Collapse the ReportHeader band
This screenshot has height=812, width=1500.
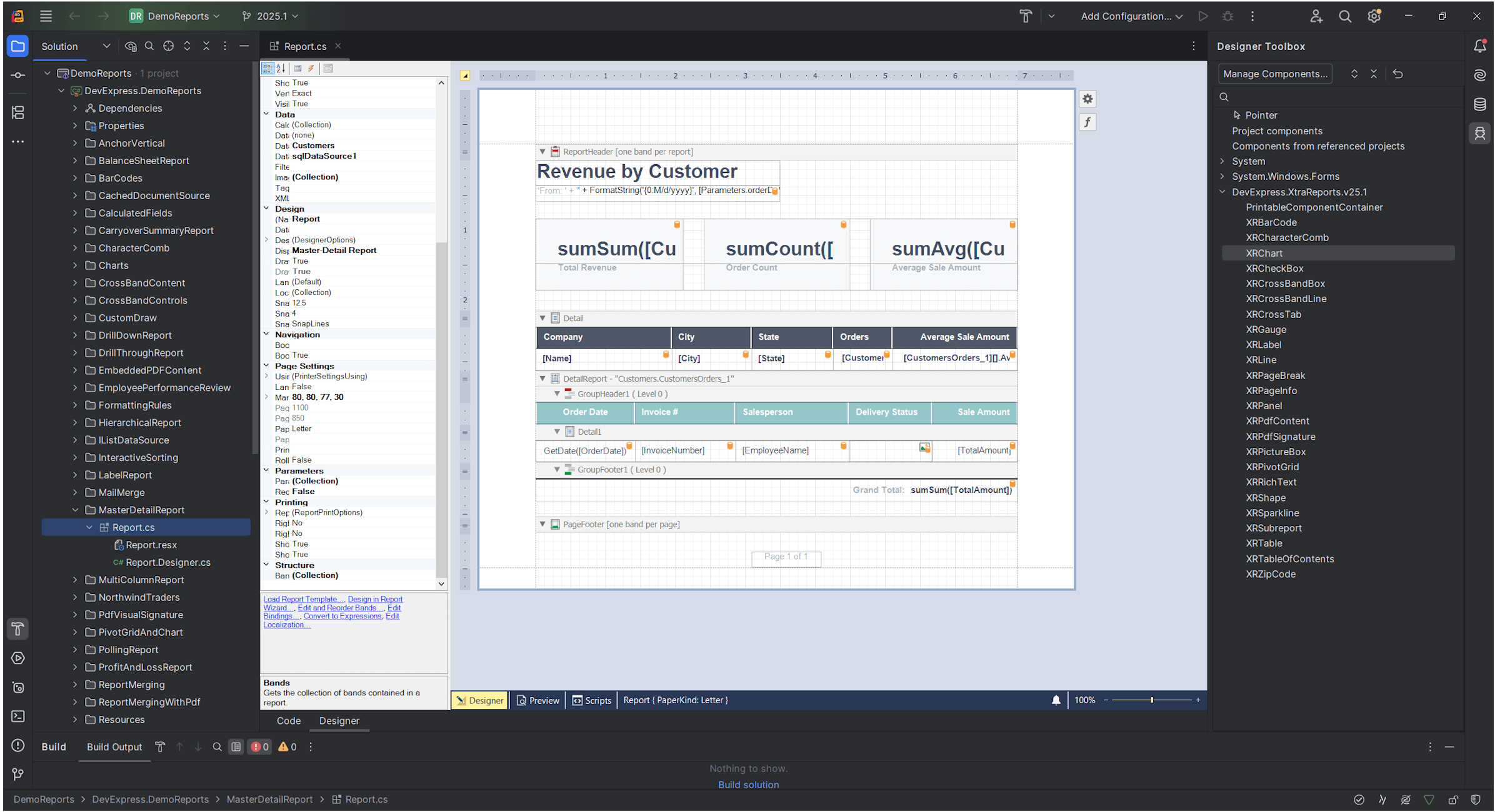coord(542,151)
